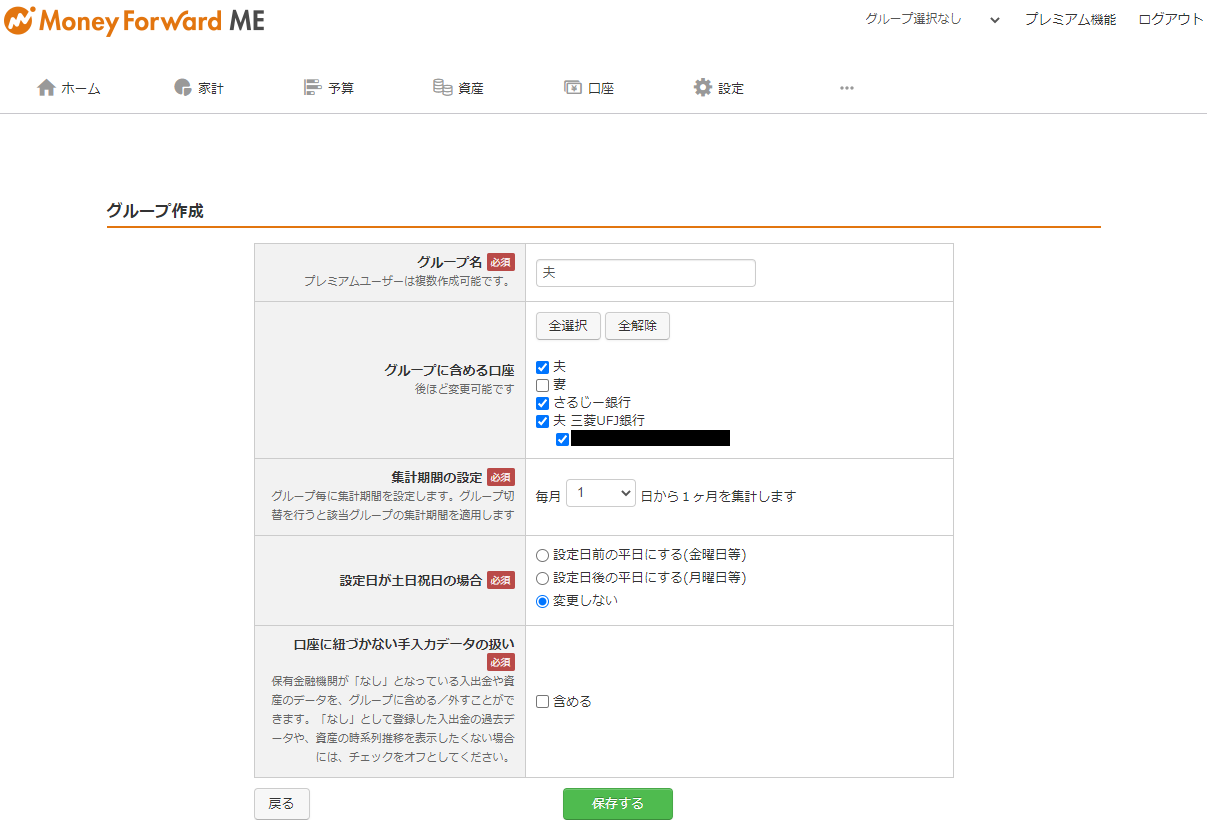Select the 口座 accounts icon
The image size is (1207, 829).
click(x=571, y=87)
